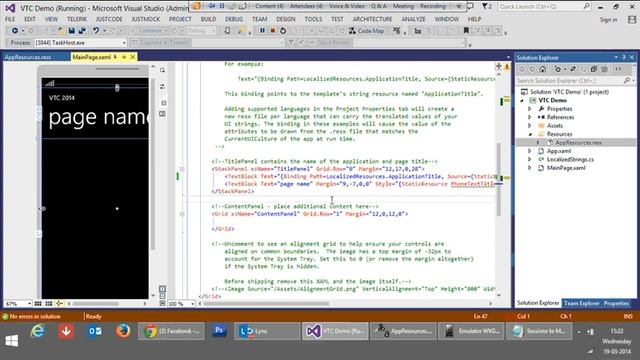Screen dimensions: 640x360
Task: Click the bookmark icon in toolbar
Action: coord(466,31)
